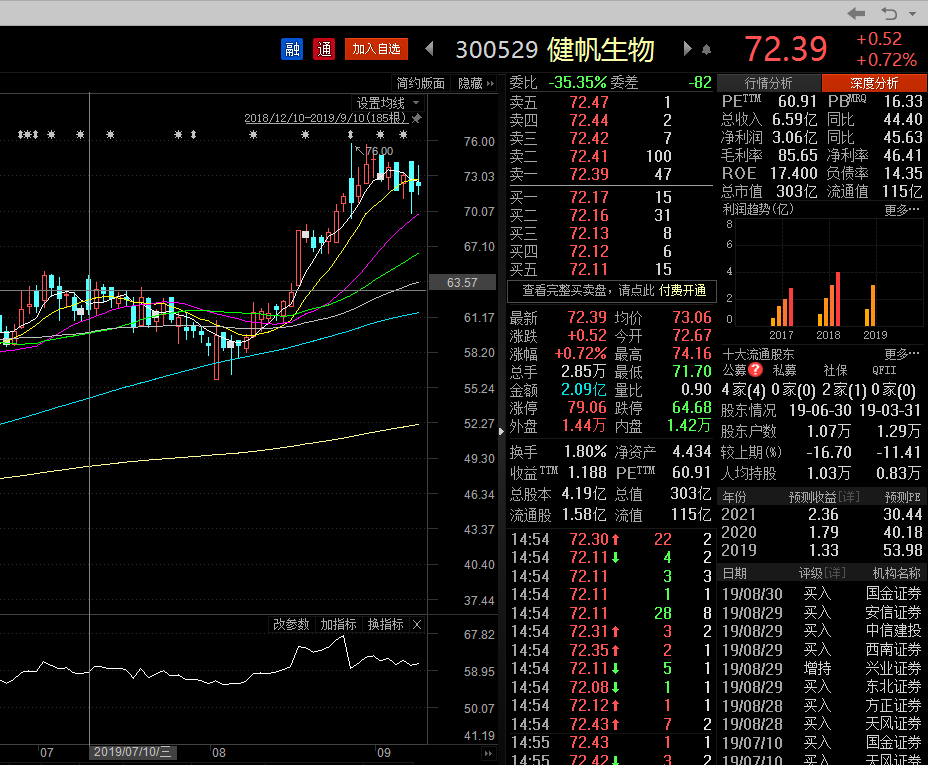Click the stock title 300529 健帆生物
This screenshot has height=765, width=928.
tap(555, 50)
